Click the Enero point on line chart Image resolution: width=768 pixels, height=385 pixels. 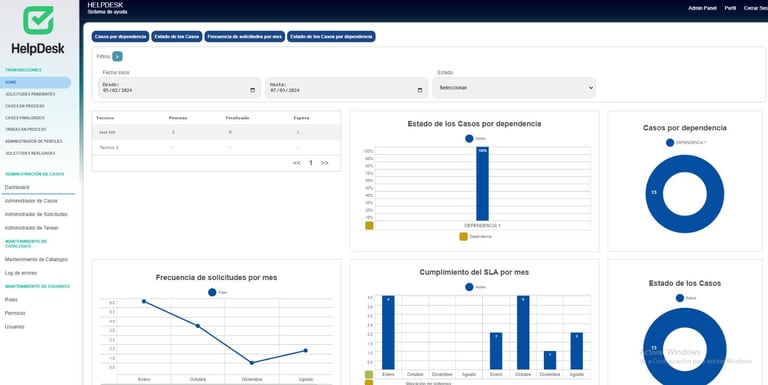[x=144, y=301]
